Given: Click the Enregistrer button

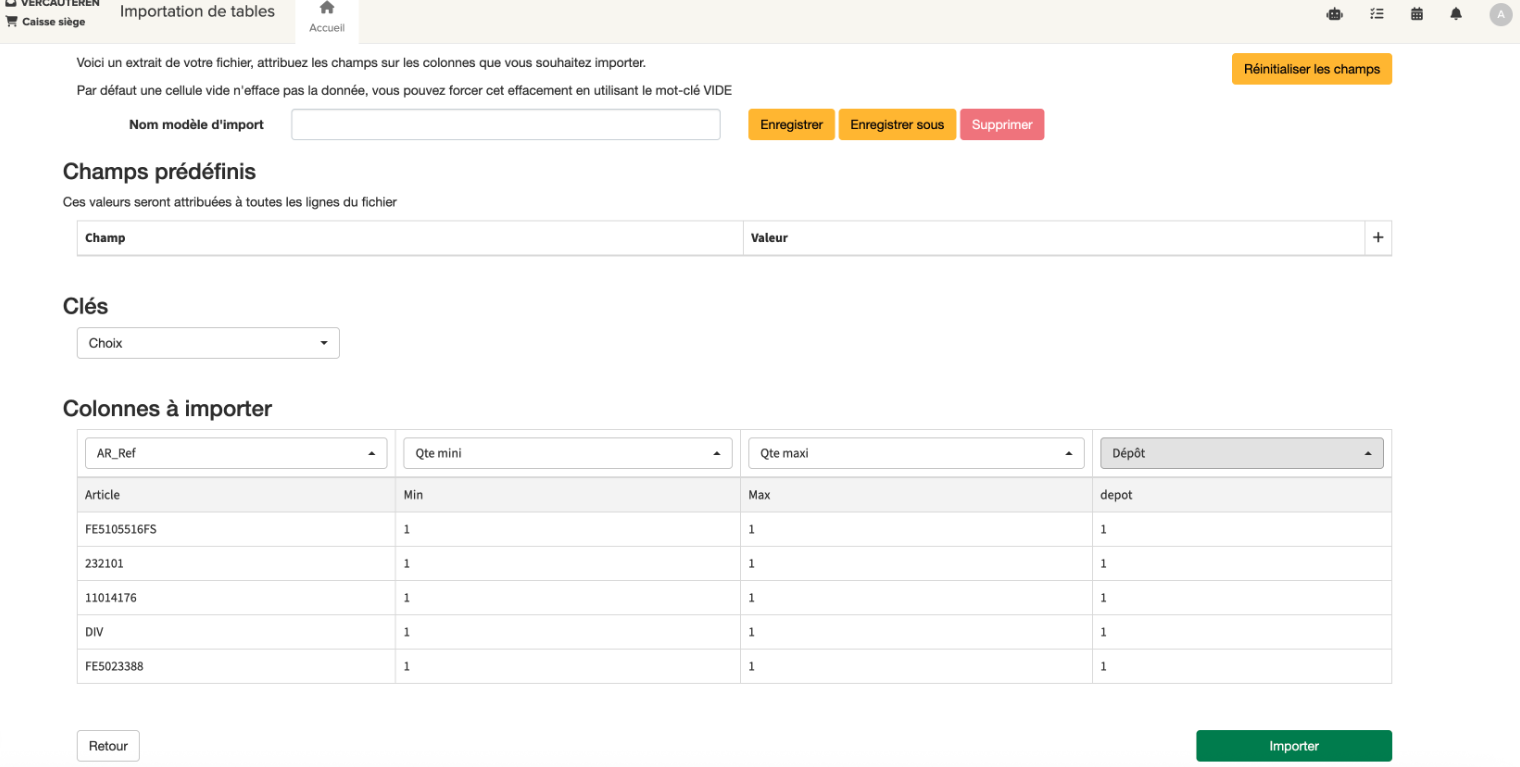Looking at the screenshot, I should (x=791, y=125).
